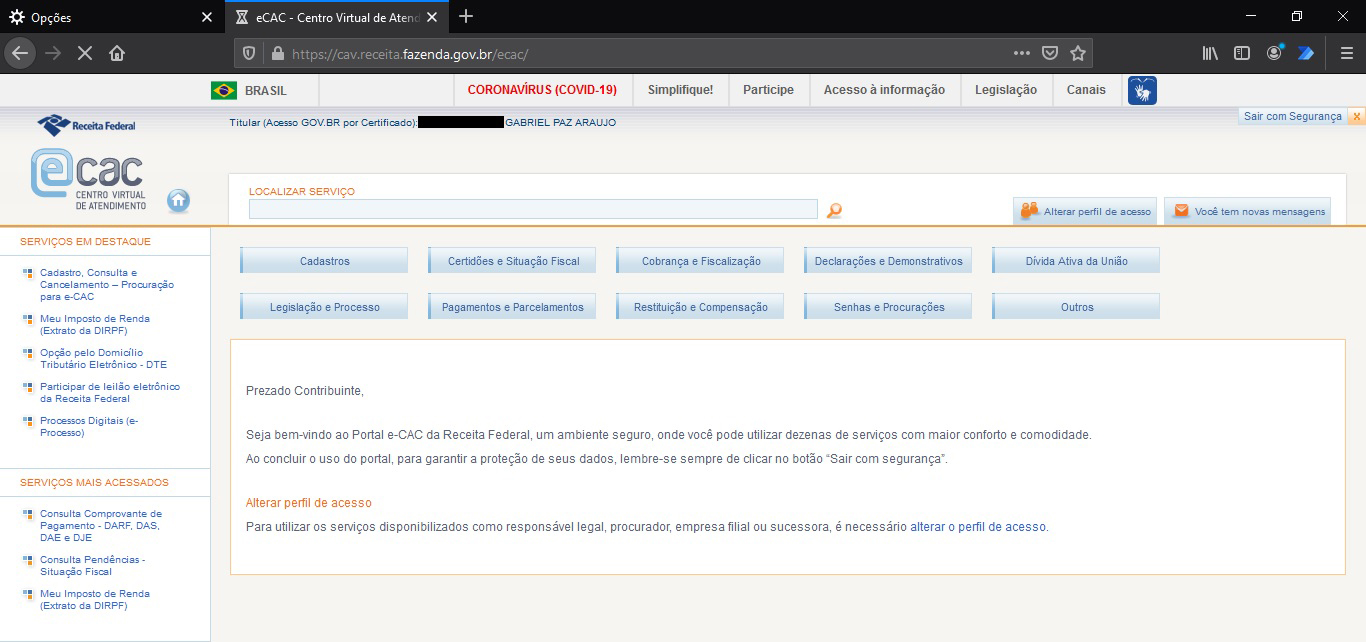Click the e-CAC home icon

[x=178, y=200]
